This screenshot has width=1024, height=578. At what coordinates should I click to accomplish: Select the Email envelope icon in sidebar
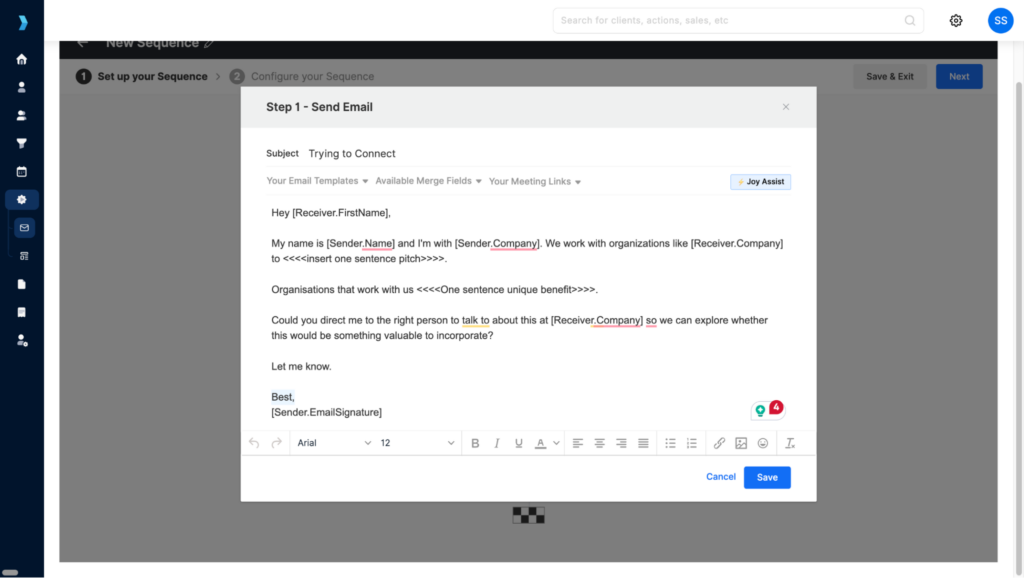coord(22,227)
